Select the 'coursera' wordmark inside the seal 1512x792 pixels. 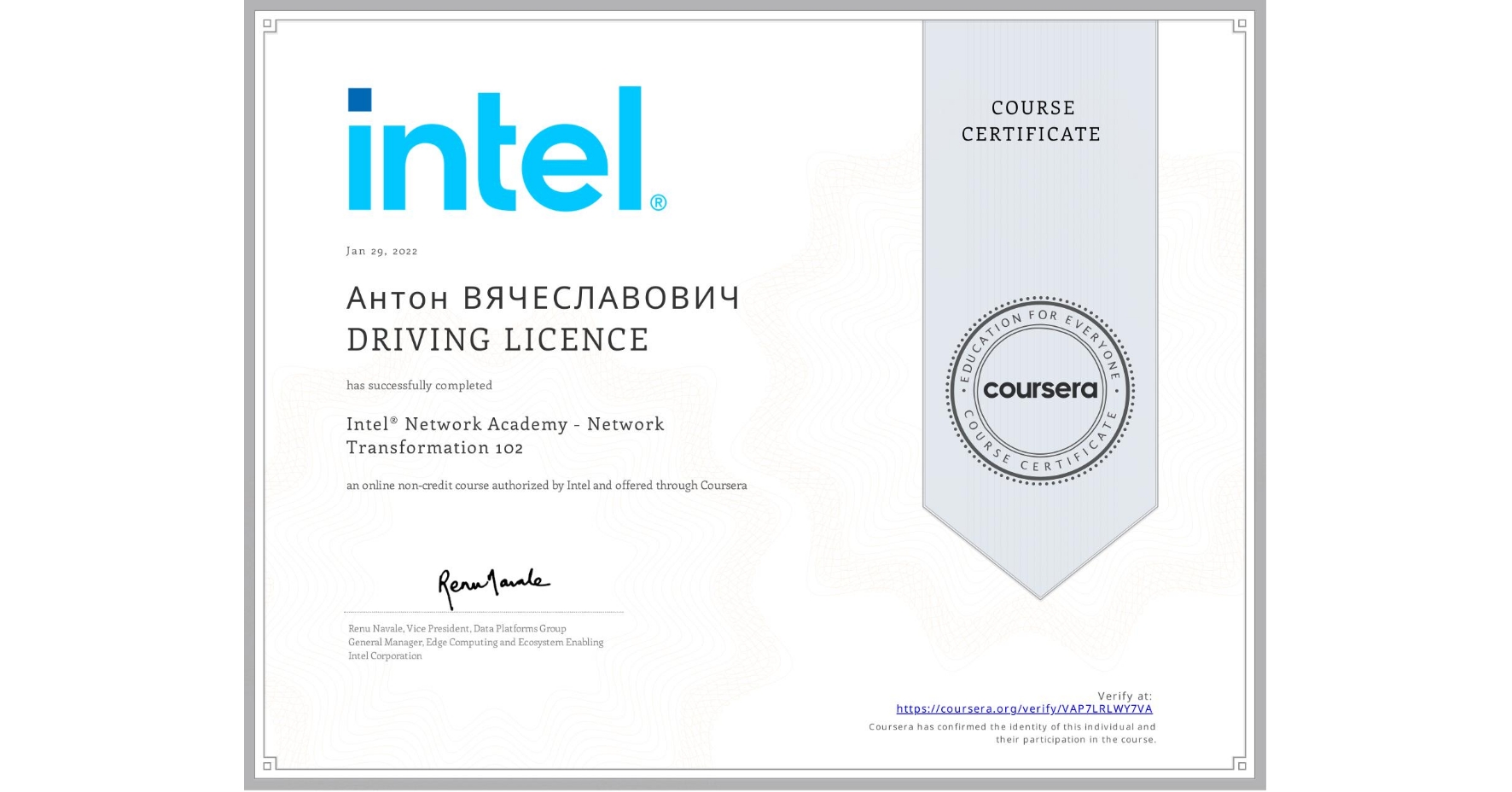click(x=1039, y=391)
